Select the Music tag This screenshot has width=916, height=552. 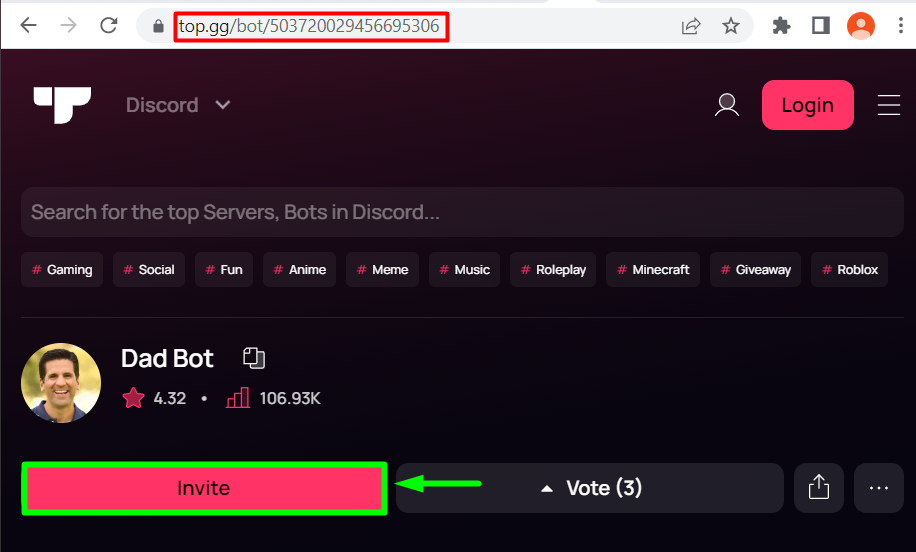tap(464, 269)
